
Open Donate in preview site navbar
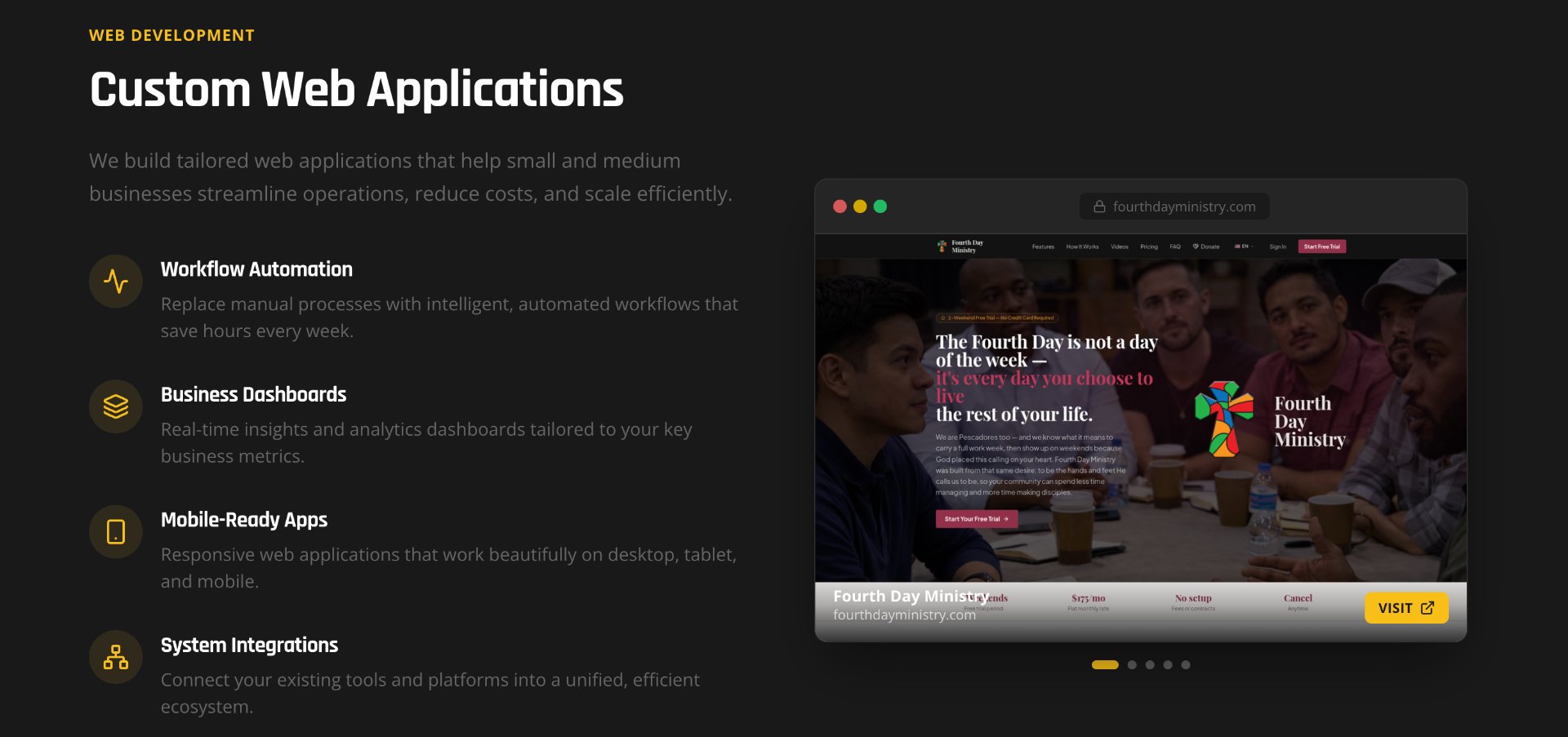pos(1206,246)
